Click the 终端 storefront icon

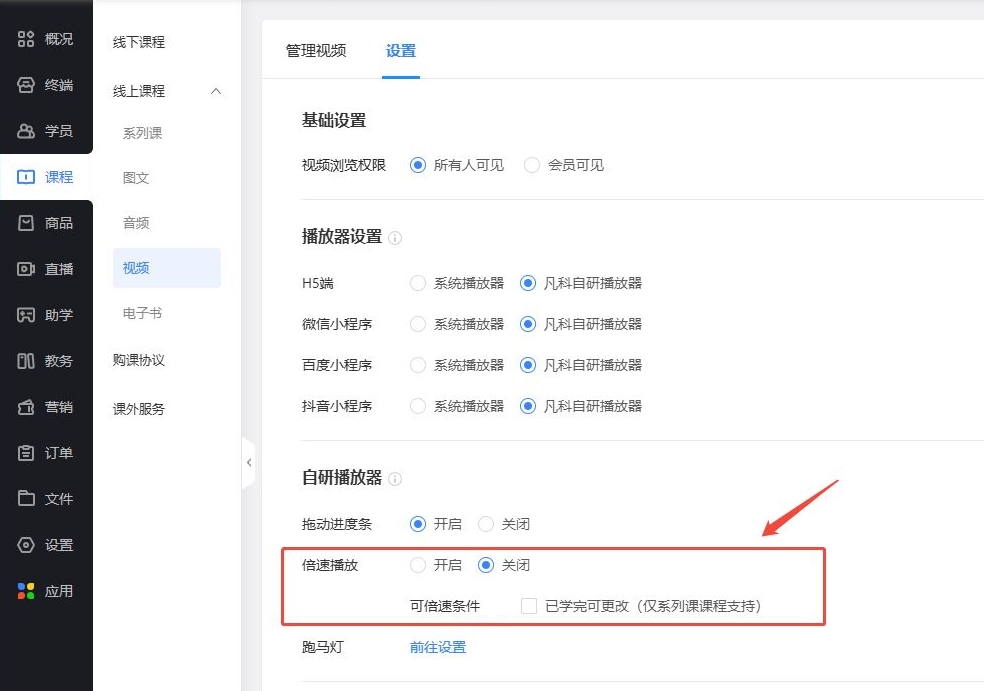pos(26,85)
